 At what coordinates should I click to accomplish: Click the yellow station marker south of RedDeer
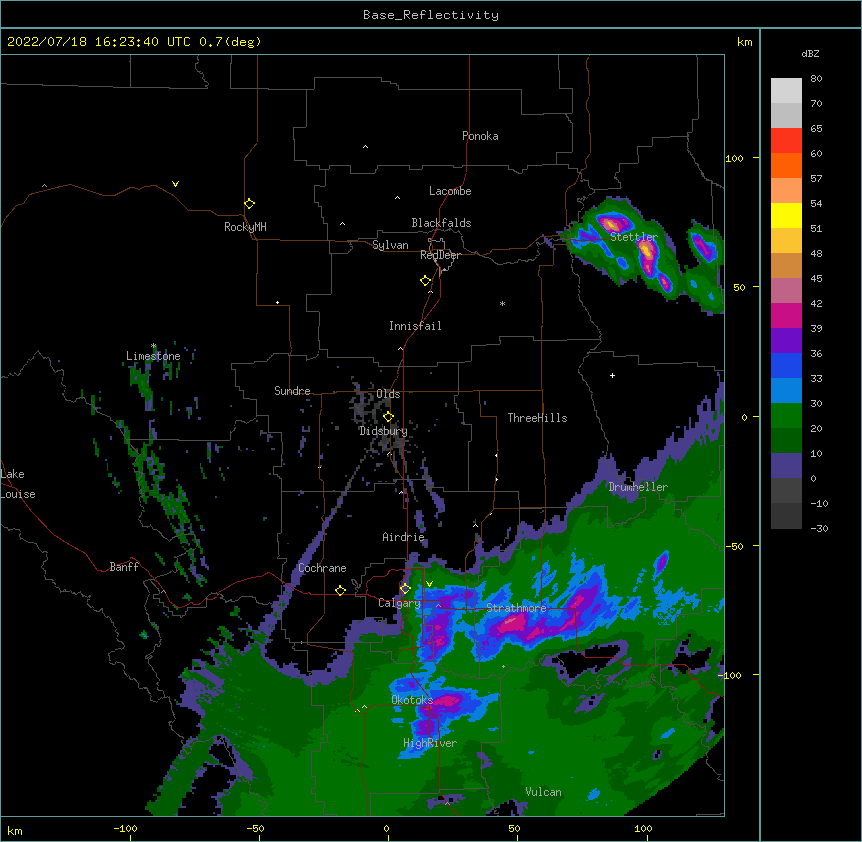click(x=425, y=281)
